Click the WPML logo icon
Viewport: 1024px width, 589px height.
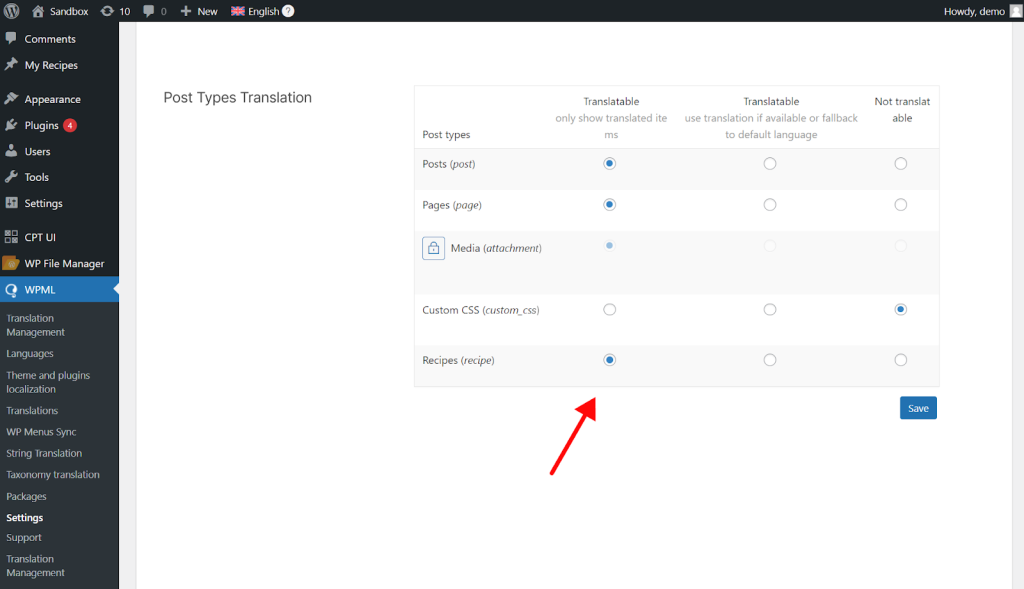coord(11,289)
